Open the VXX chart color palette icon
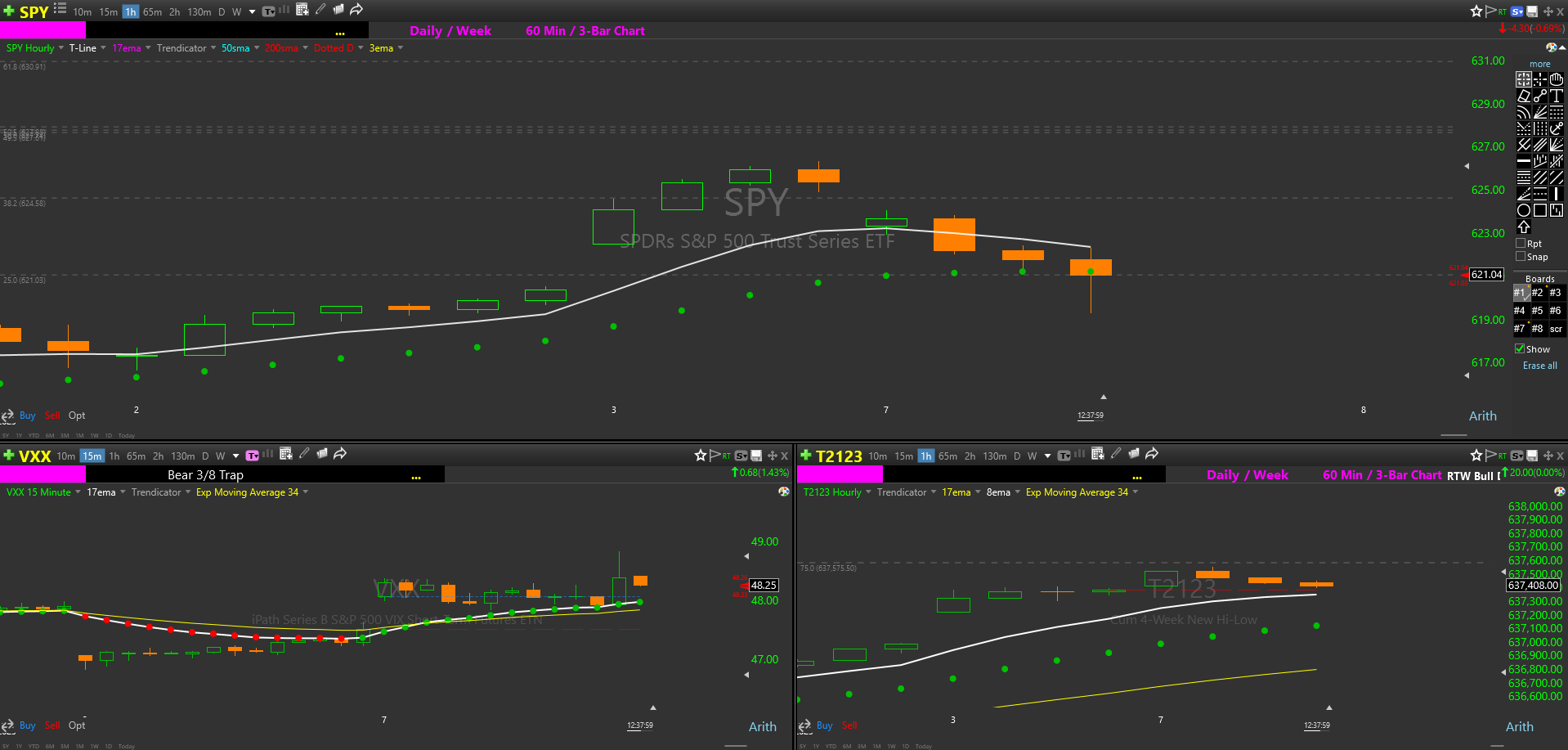Viewport: 1568px width, 750px height. coord(784,492)
